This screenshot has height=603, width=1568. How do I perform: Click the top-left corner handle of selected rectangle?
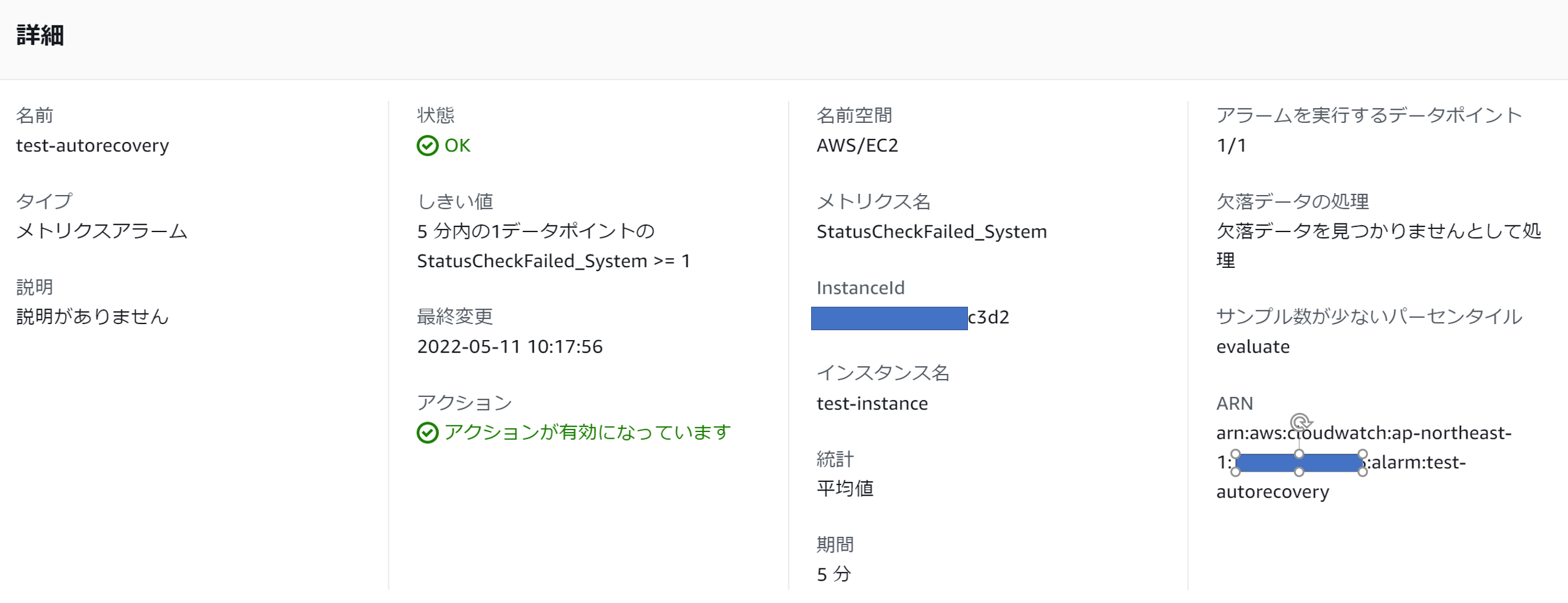point(1235,454)
